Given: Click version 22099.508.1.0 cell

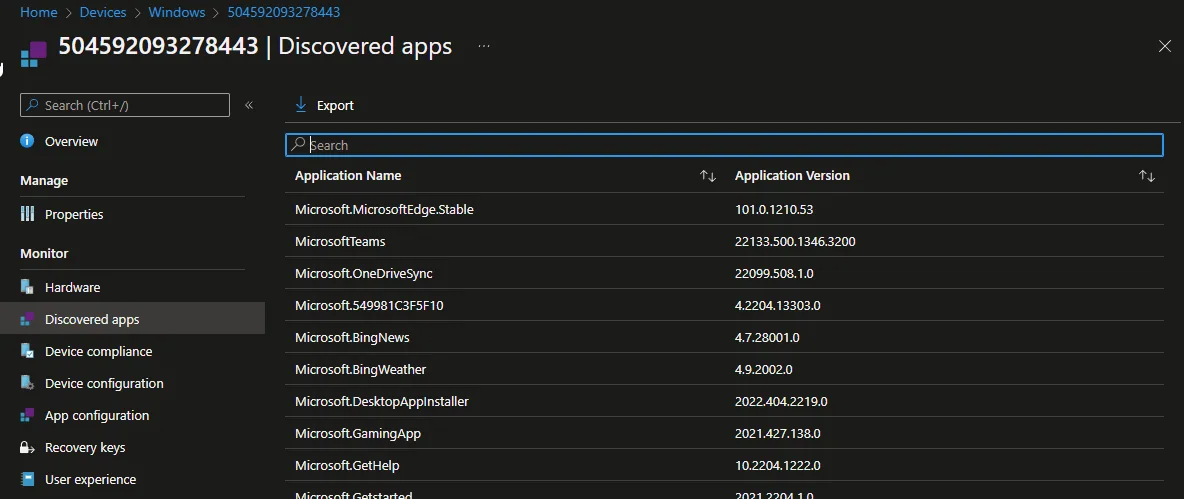Looking at the screenshot, I should [775, 273].
